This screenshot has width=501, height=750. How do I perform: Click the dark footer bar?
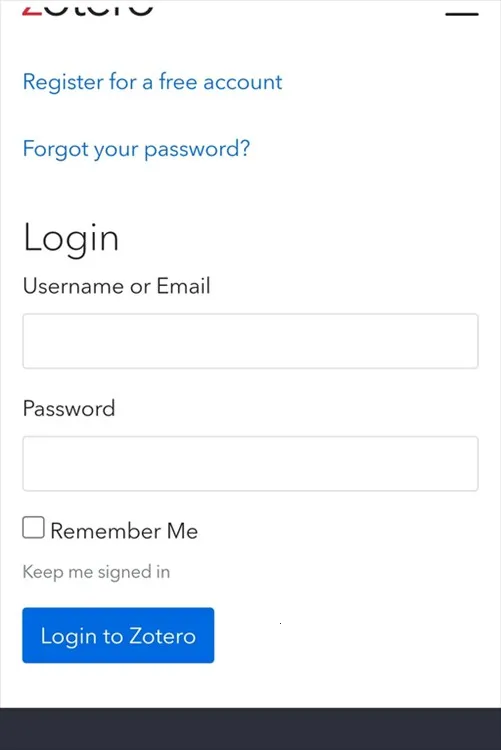[250, 729]
